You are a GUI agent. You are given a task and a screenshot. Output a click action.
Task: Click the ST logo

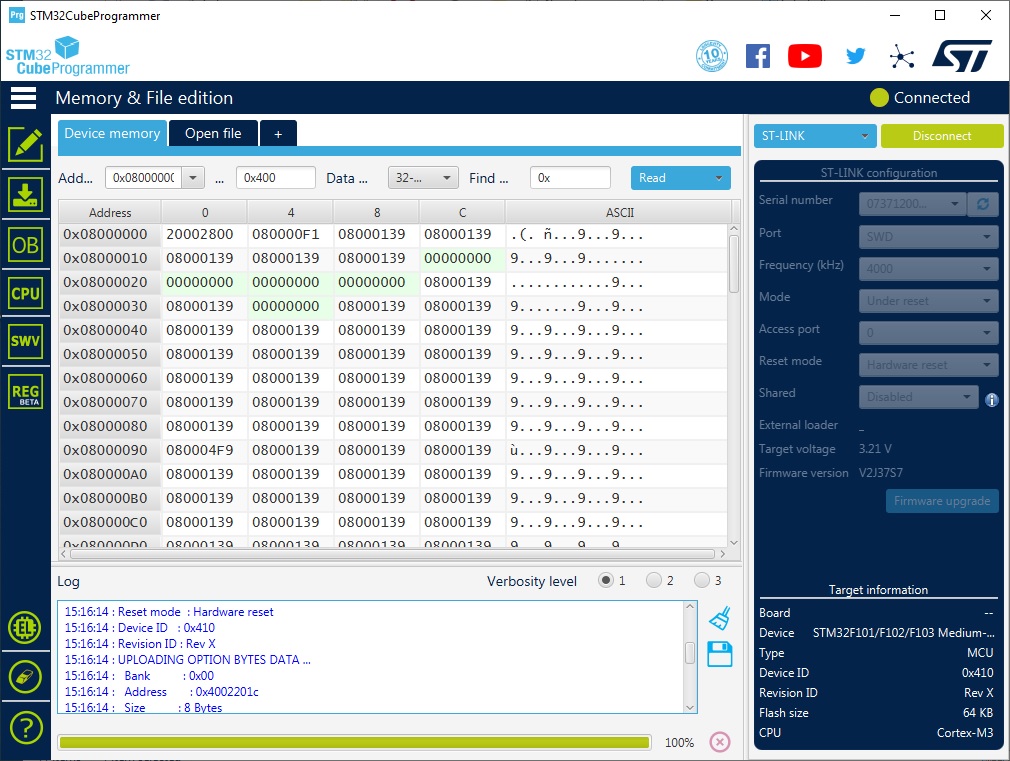tap(962, 56)
